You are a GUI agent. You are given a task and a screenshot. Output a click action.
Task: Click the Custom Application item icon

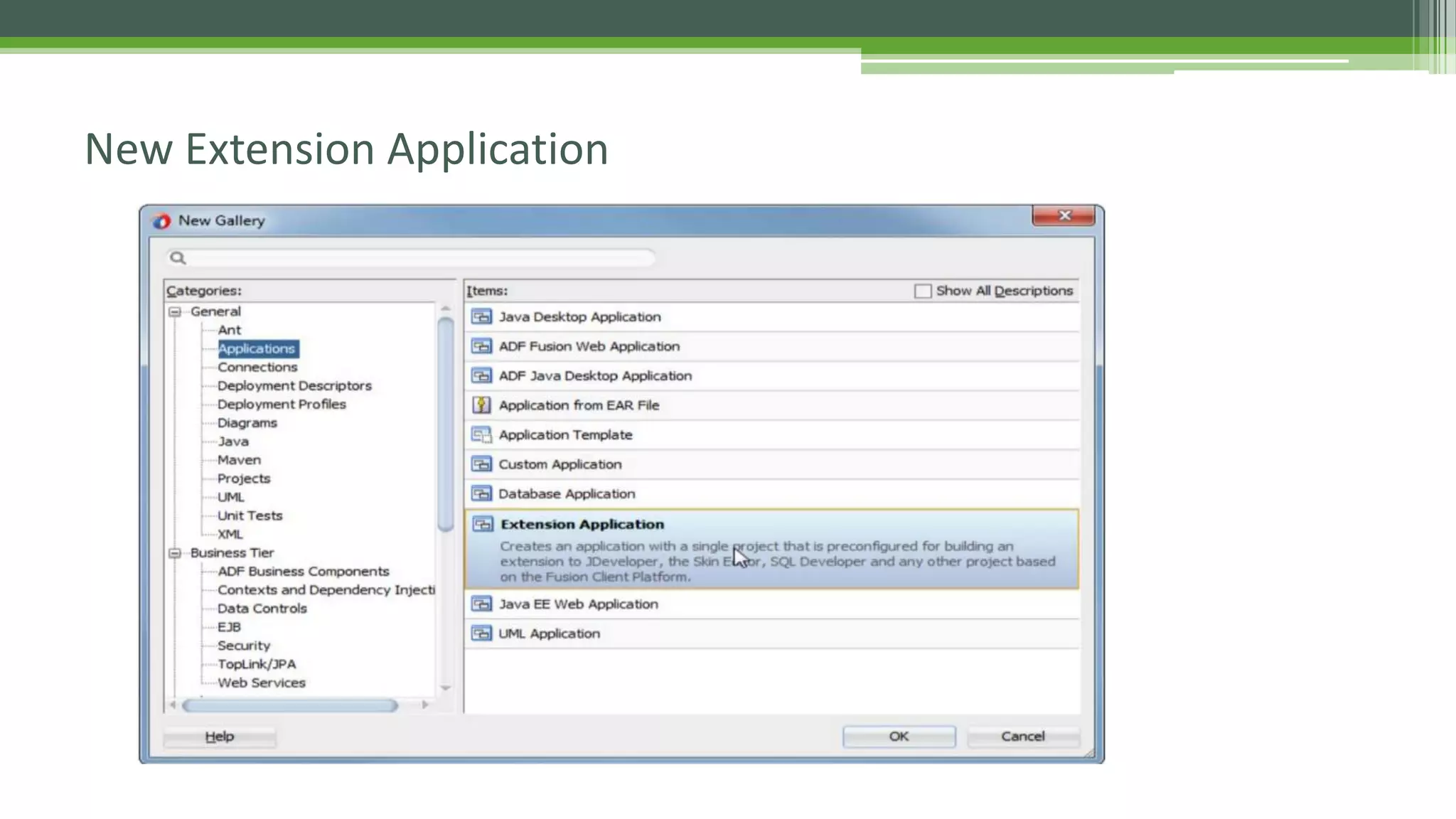click(x=481, y=464)
